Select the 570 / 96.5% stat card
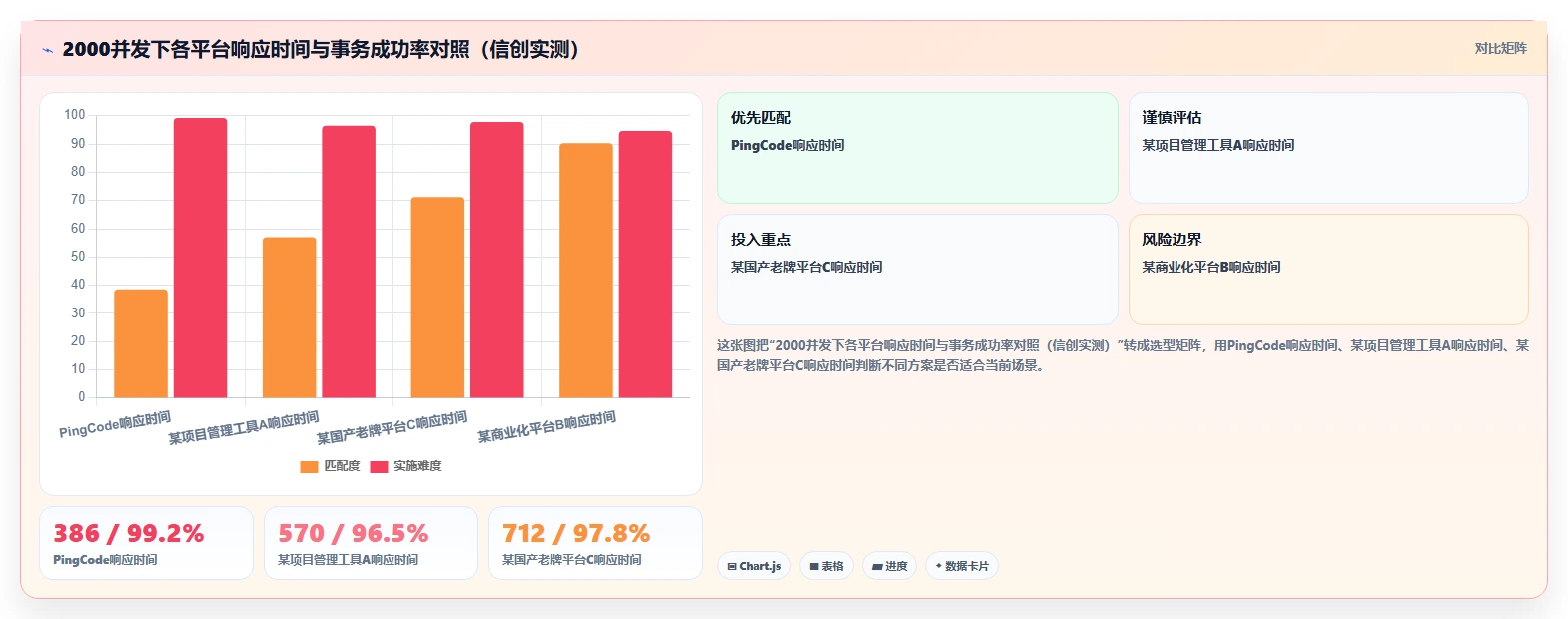 (x=371, y=543)
